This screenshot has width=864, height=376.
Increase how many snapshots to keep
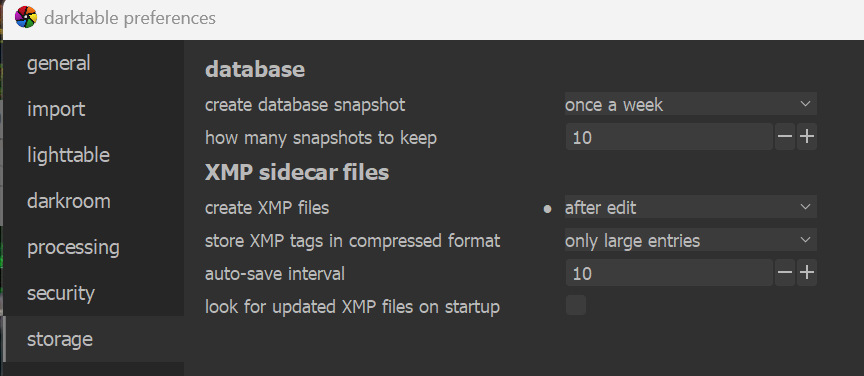click(x=807, y=137)
